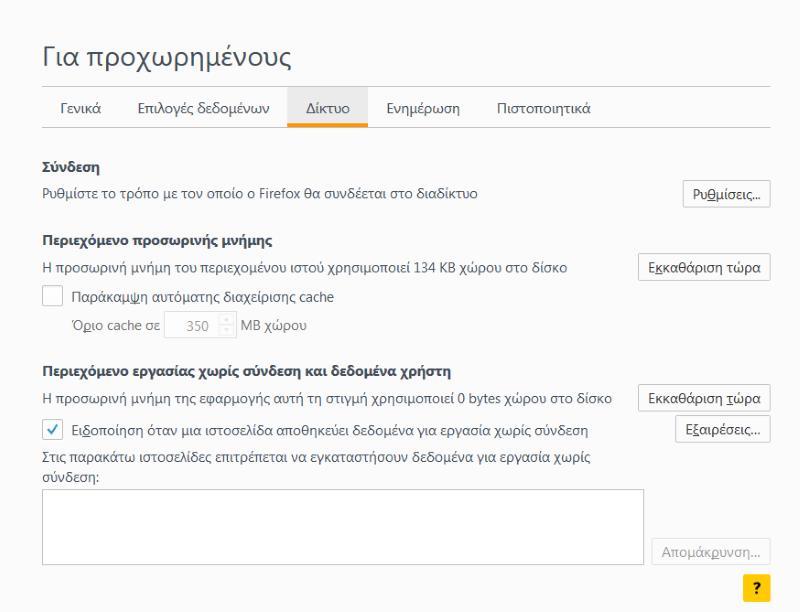Click inside the empty offline websites list
Viewport: 800px width, 612px height.
click(342, 526)
